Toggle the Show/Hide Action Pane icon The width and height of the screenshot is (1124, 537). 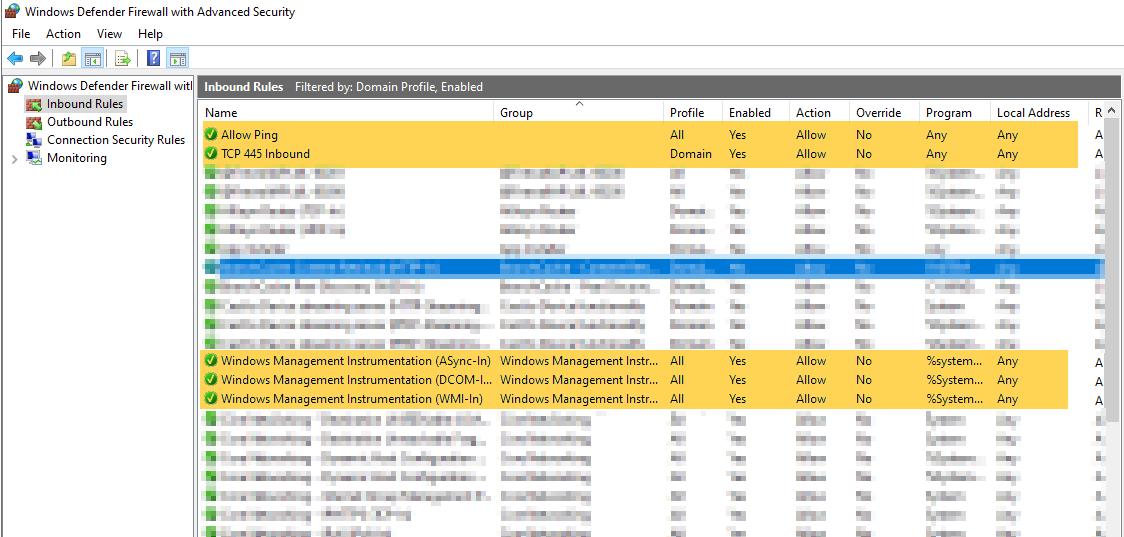pos(177,58)
